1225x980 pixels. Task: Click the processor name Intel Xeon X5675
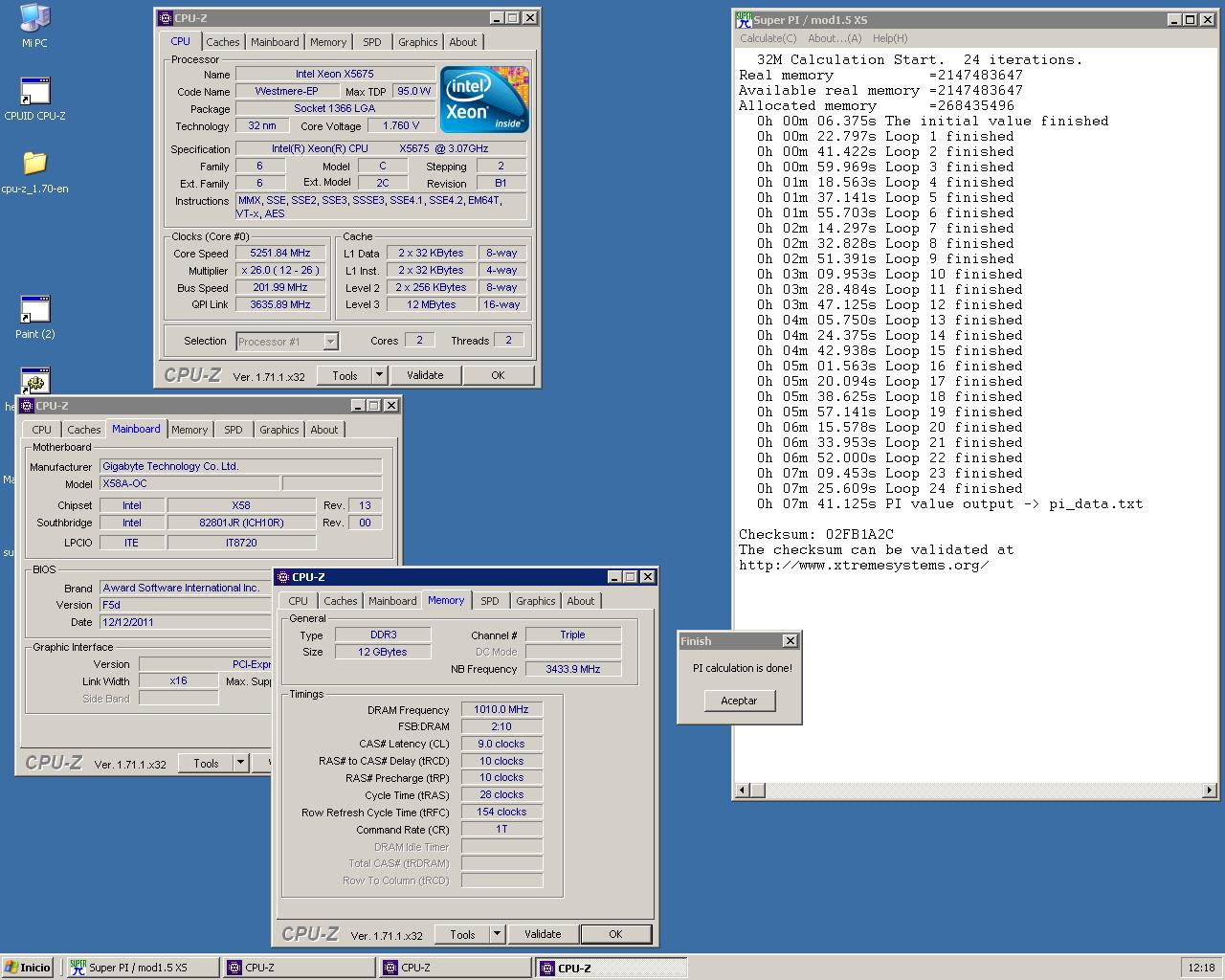pyautogui.click(x=334, y=75)
